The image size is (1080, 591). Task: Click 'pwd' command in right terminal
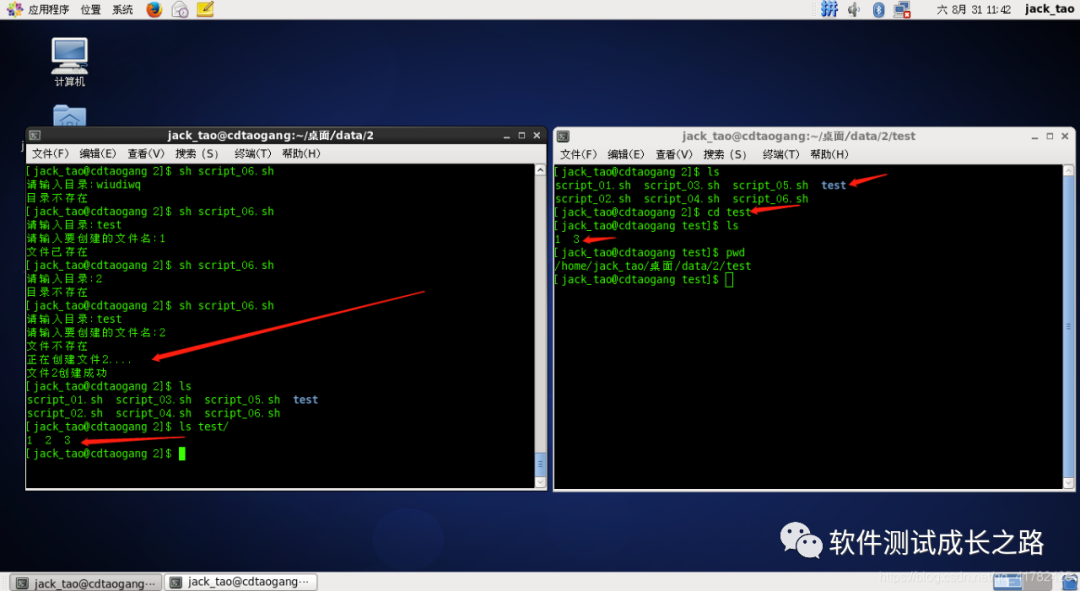pyautogui.click(x=735, y=253)
